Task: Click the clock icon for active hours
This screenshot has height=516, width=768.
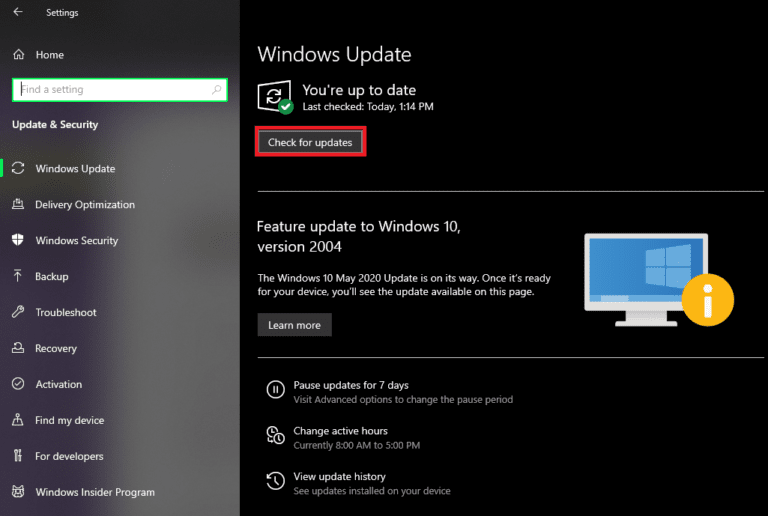Action: [275, 435]
